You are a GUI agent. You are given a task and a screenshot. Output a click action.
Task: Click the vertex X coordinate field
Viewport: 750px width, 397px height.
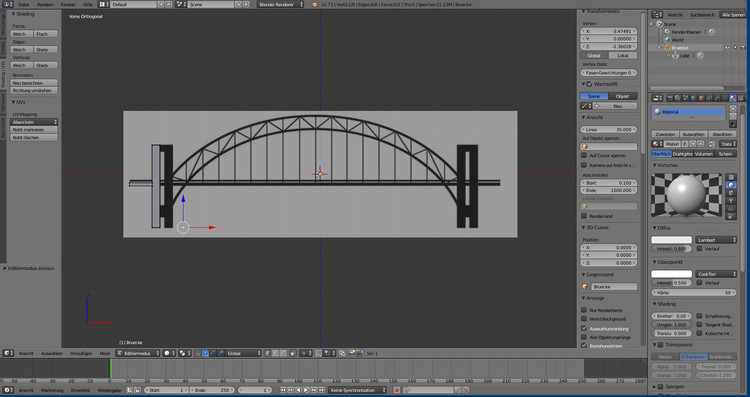(x=609, y=31)
